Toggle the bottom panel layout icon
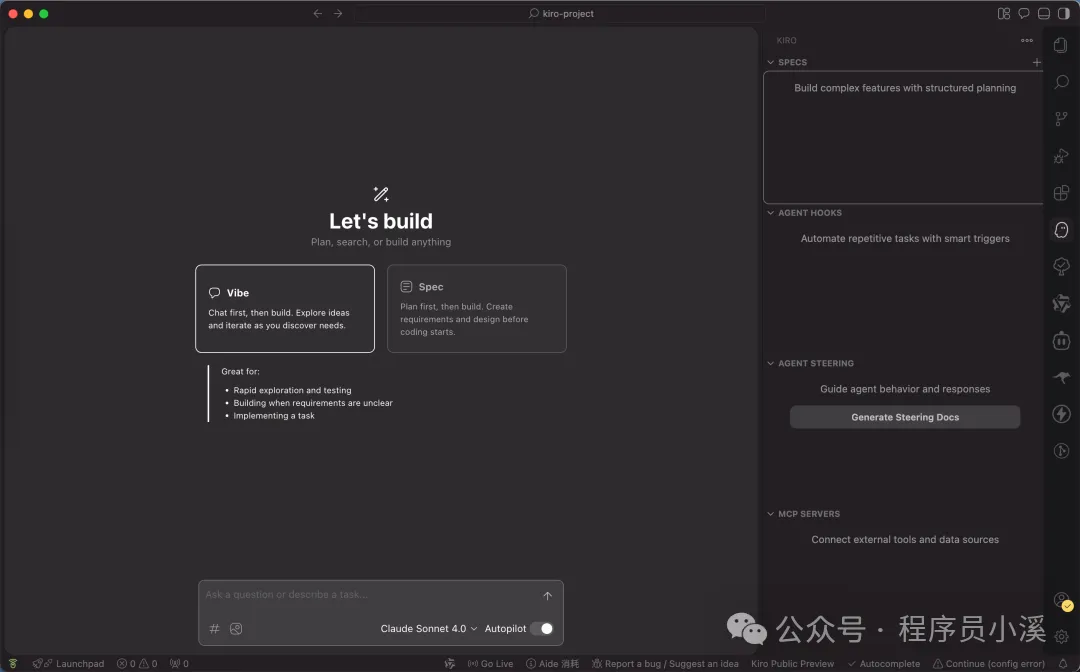Screen dimensions: 1080x672 click(x=1043, y=13)
